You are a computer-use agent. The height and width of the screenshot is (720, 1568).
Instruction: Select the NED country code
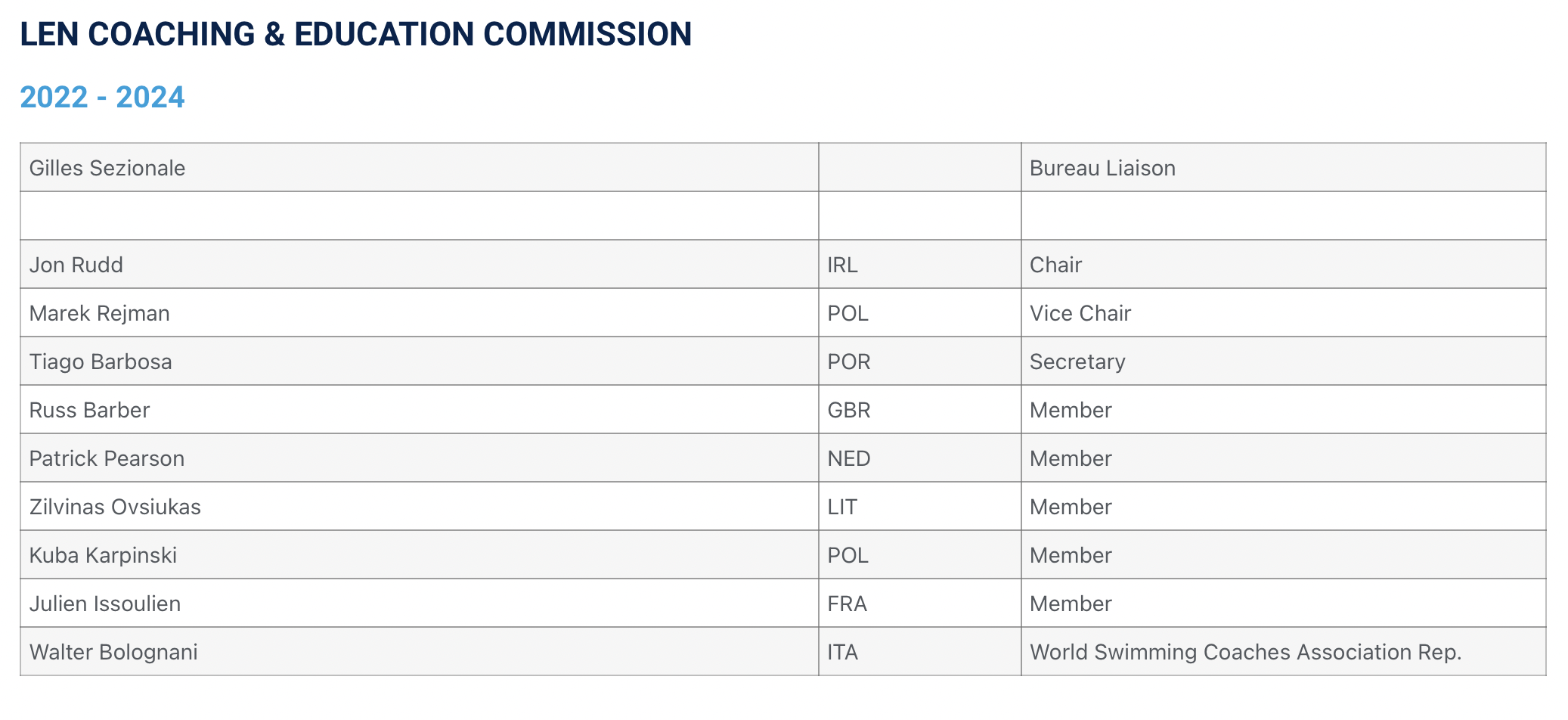click(x=849, y=458)
